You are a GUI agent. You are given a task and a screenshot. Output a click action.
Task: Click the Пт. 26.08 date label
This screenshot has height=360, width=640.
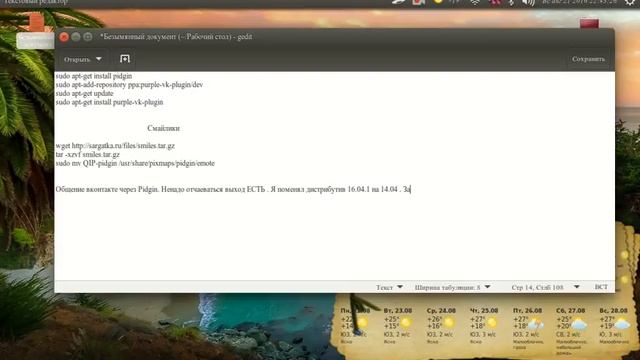click(x=527, y=311)
